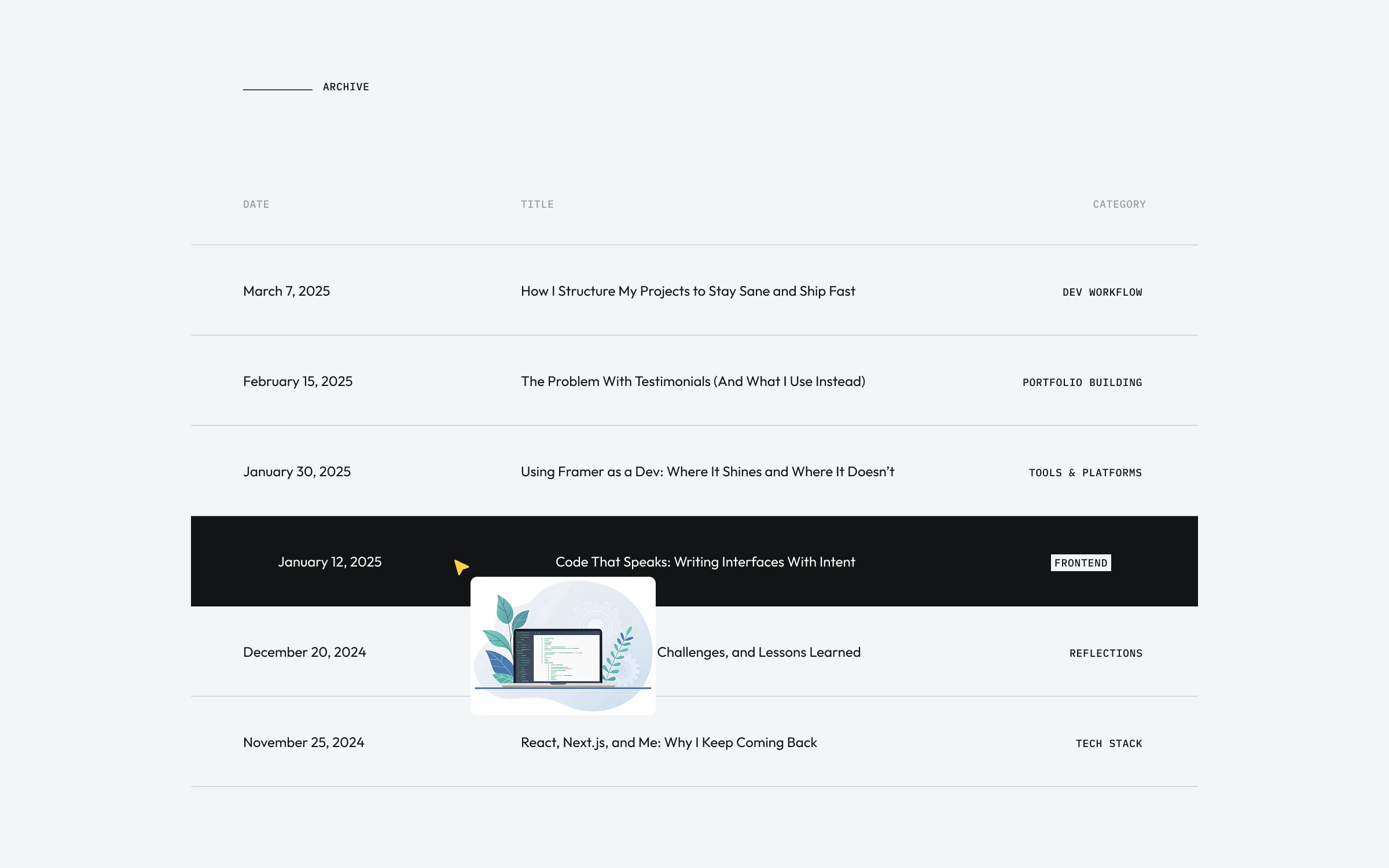Click the REFLECTIONS category label
1389x868 pixels.
pyautogui.click(x=1105, y=653)
